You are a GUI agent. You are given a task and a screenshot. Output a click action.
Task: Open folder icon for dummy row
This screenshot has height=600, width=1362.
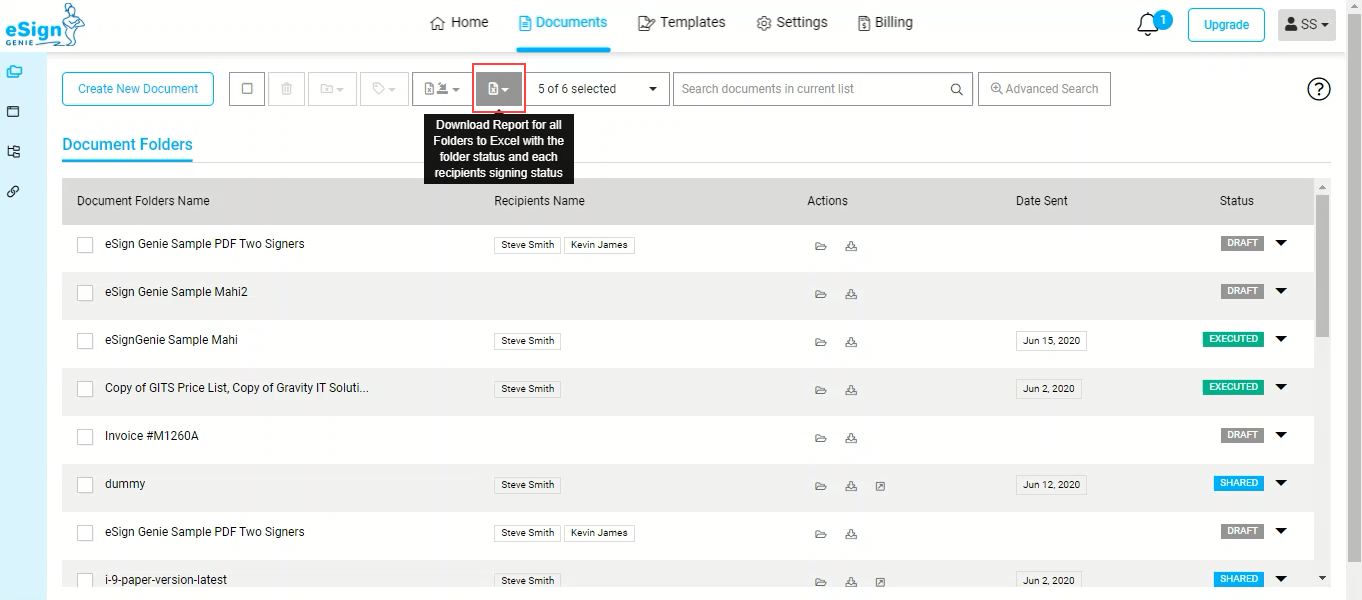point(821,486)
